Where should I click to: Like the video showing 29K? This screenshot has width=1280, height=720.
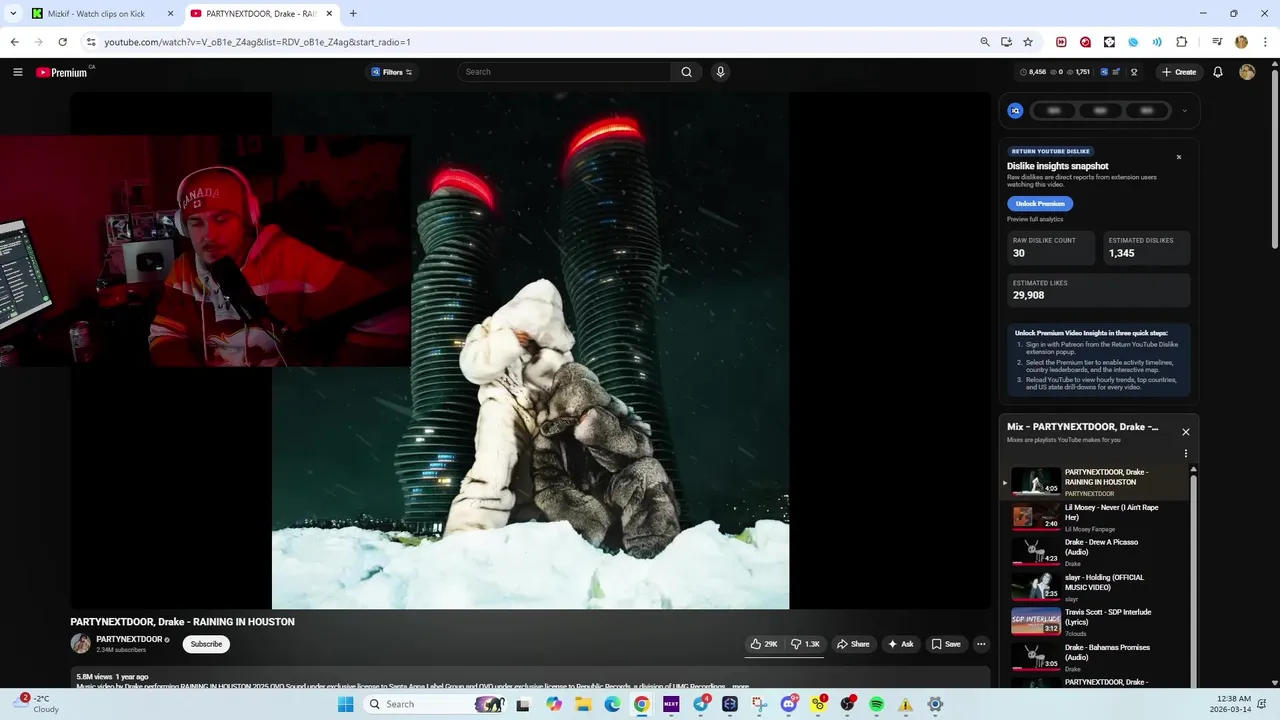click(764, 644)
